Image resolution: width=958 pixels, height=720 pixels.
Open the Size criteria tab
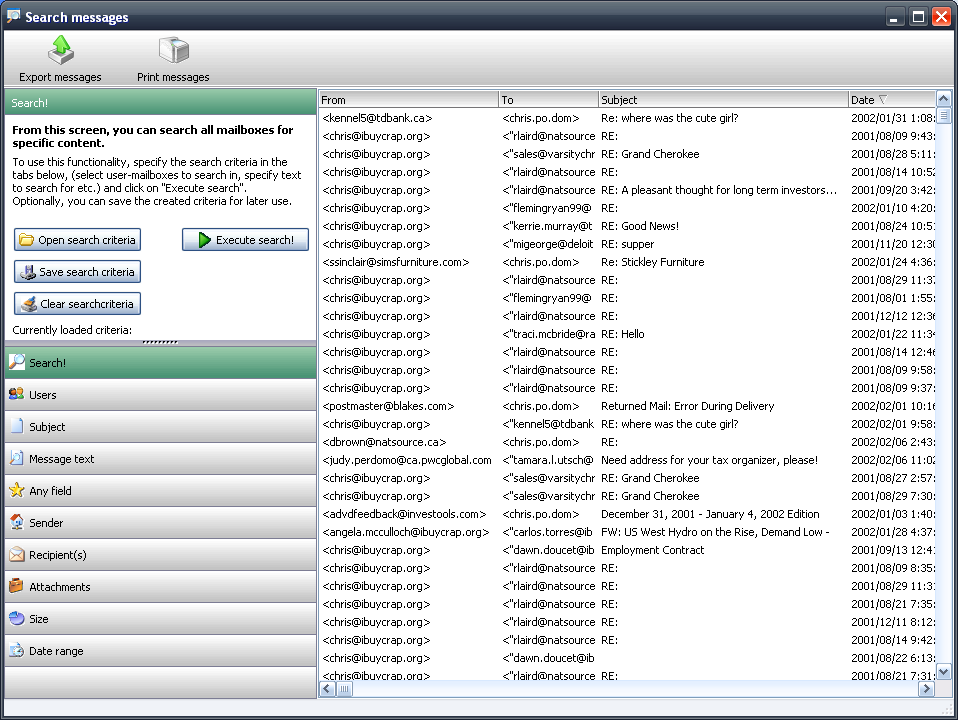[160, 619]
